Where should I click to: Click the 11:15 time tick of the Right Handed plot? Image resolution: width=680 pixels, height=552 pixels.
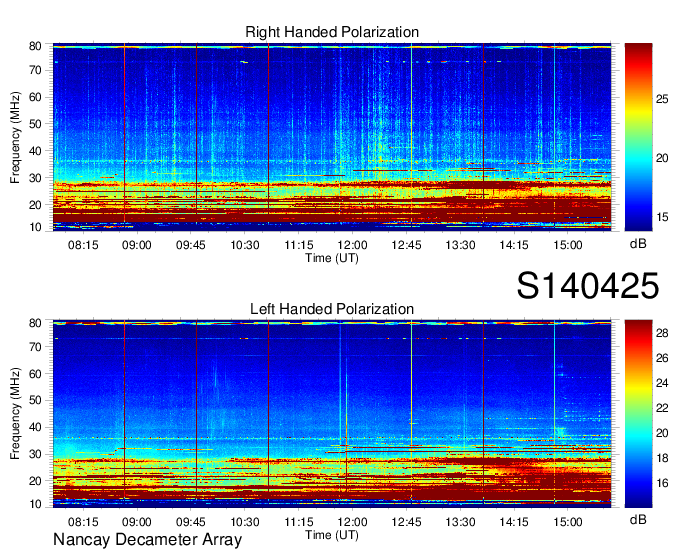(299, 245)
